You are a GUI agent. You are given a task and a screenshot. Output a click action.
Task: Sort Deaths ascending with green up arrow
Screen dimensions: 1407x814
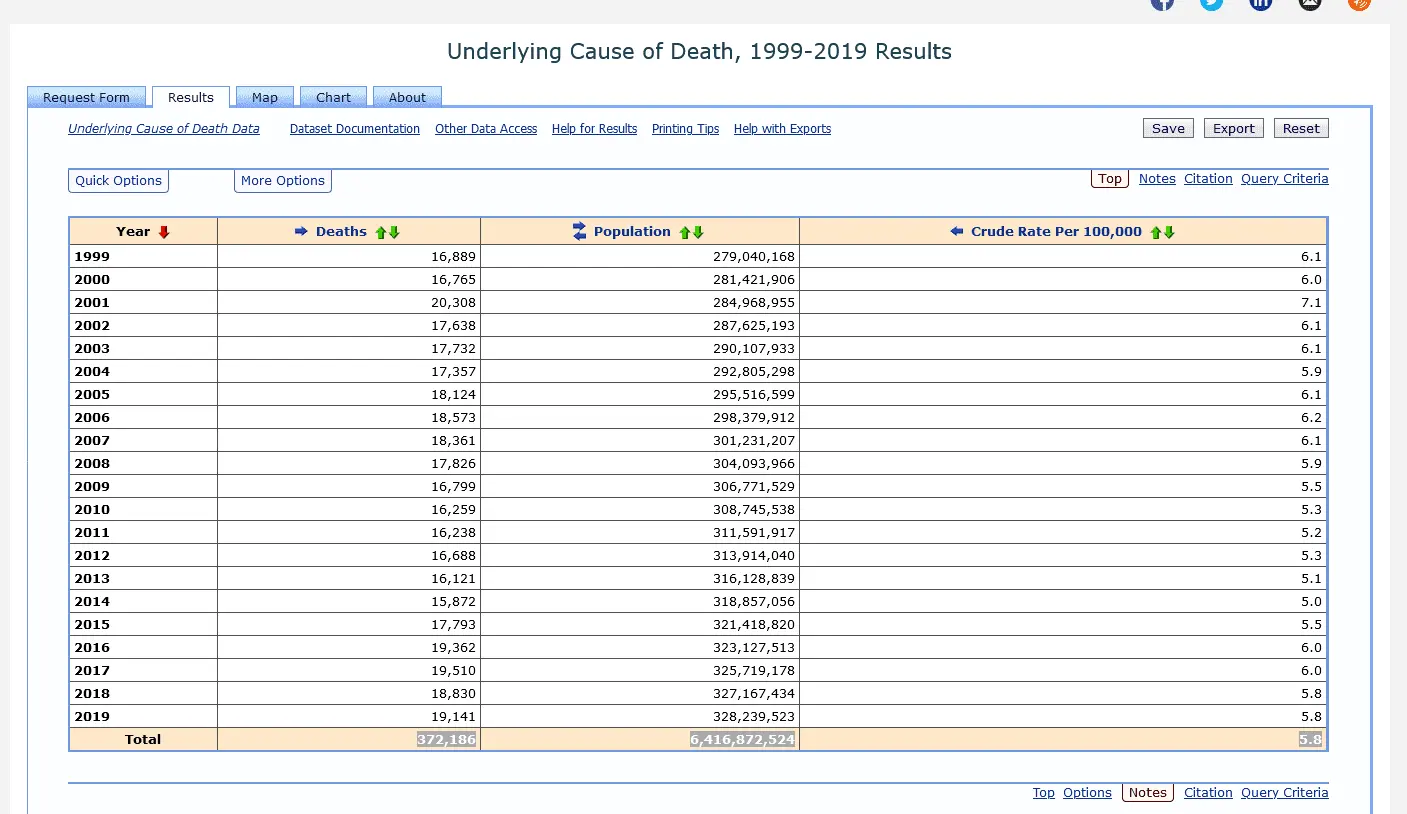coord(381,232)
